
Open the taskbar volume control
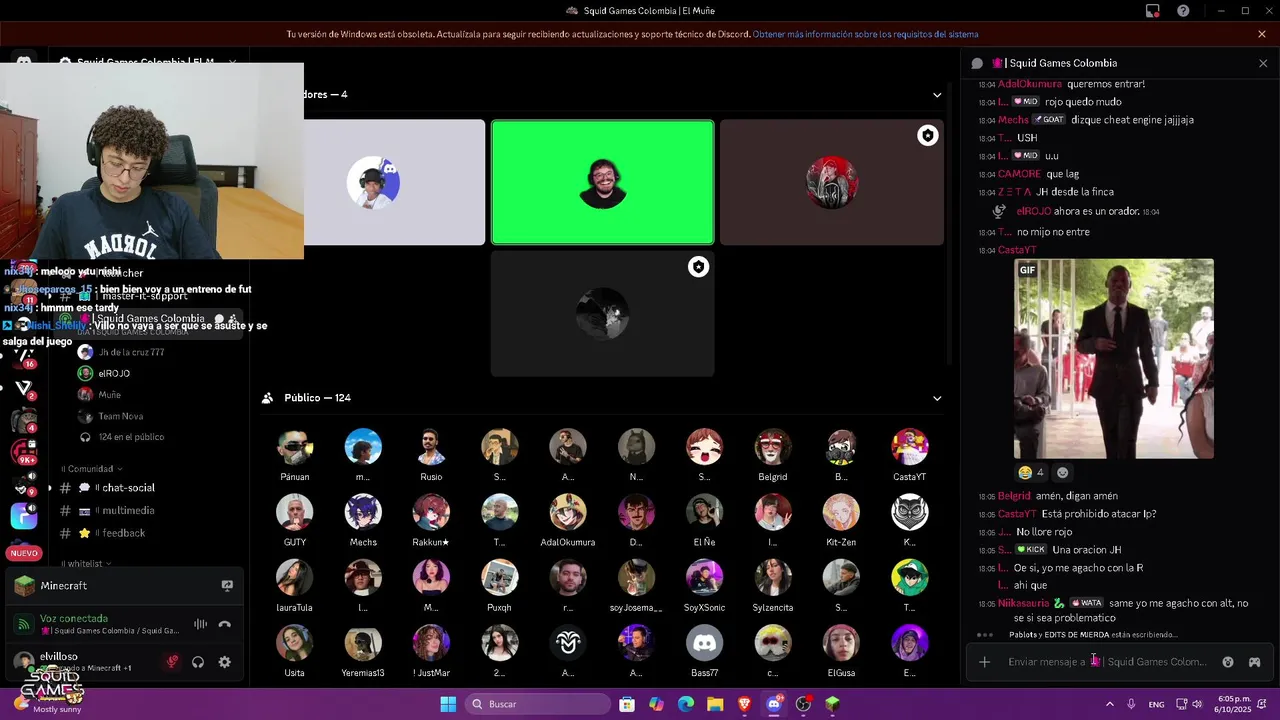pos(1197,704)
